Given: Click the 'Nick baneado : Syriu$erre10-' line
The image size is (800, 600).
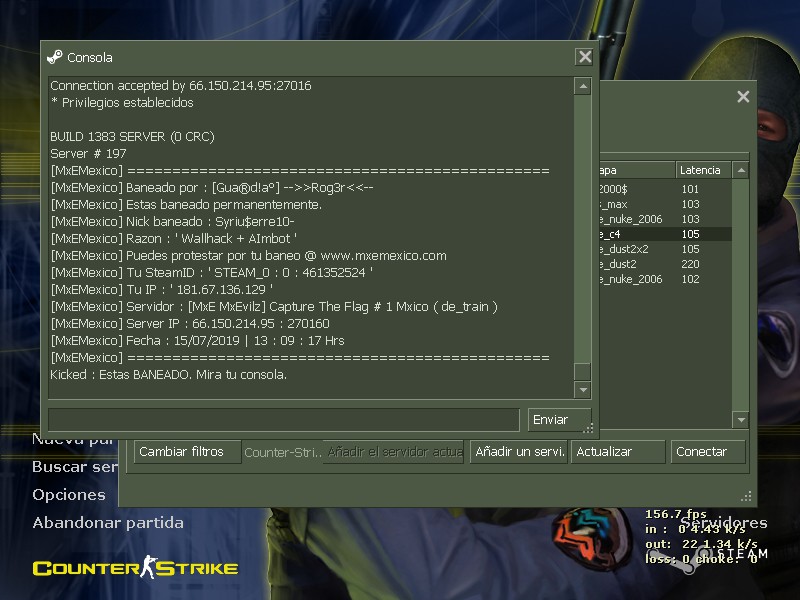Looking at the screenshot, I should (x=172, y=222).
